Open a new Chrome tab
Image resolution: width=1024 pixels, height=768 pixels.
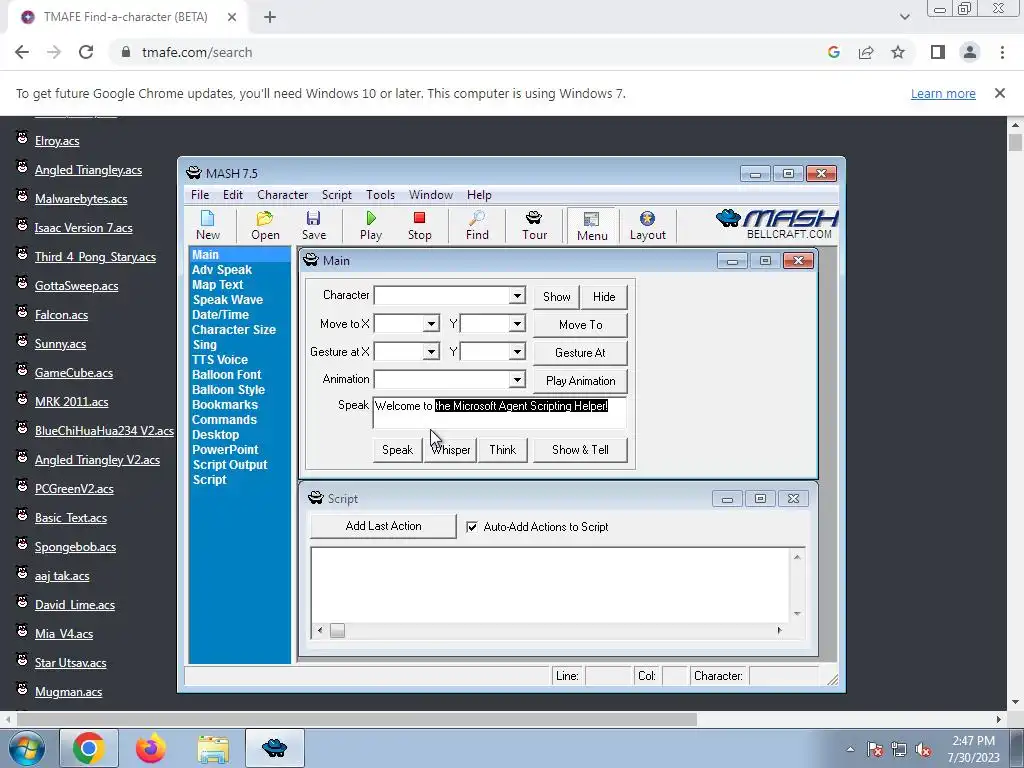point(270,18)
